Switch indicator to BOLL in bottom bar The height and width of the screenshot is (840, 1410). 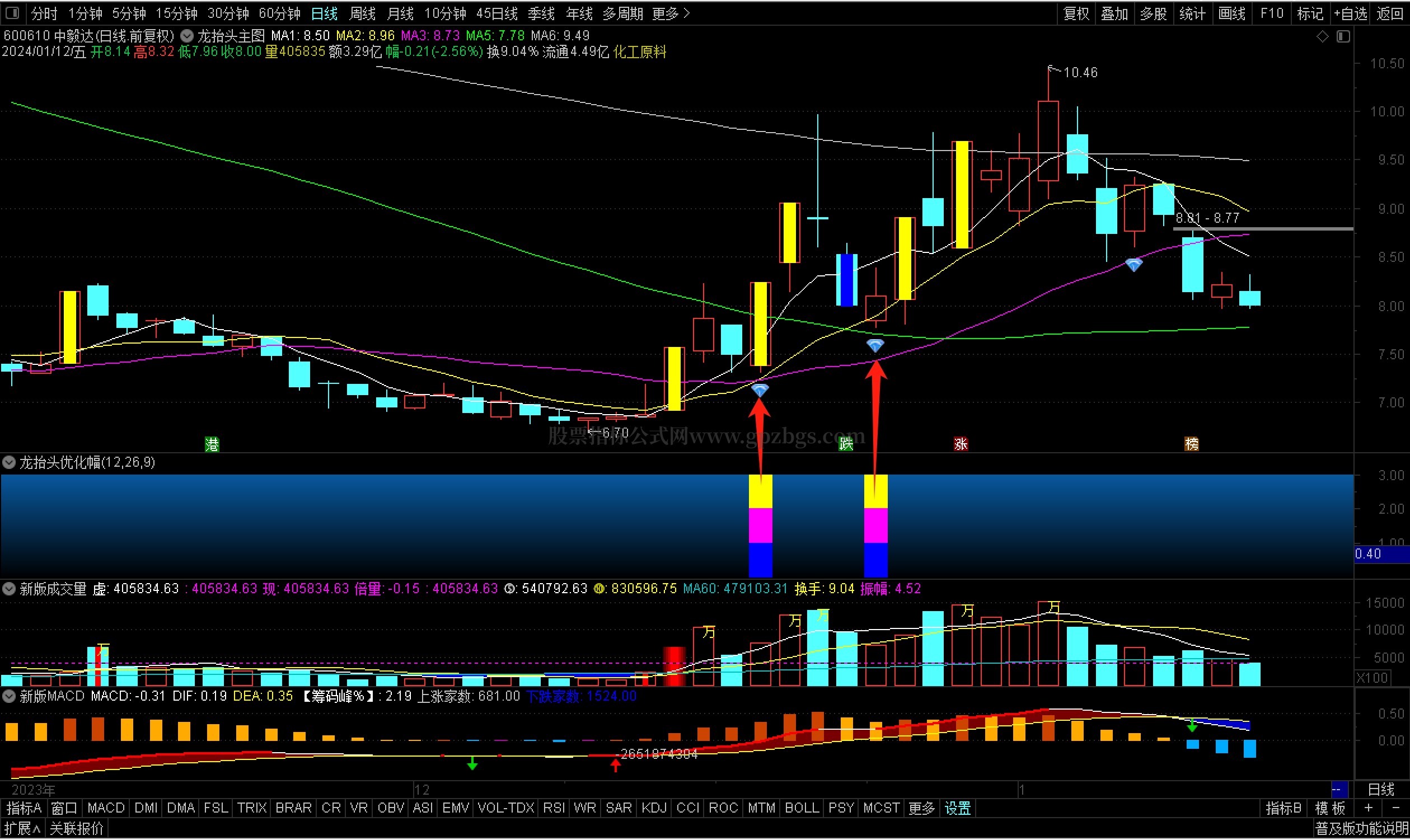(802, 809)
